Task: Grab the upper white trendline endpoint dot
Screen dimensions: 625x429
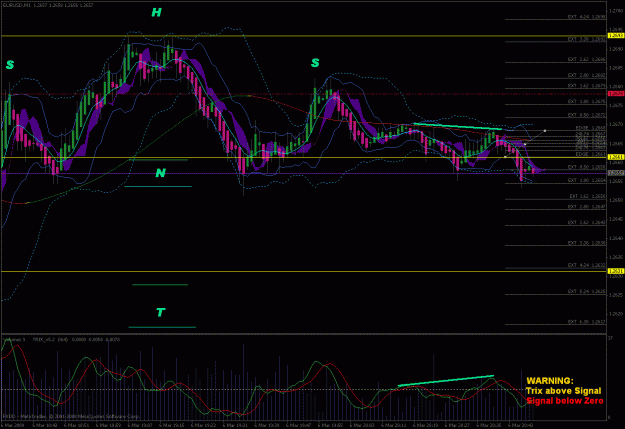Action: pos(545,131)
